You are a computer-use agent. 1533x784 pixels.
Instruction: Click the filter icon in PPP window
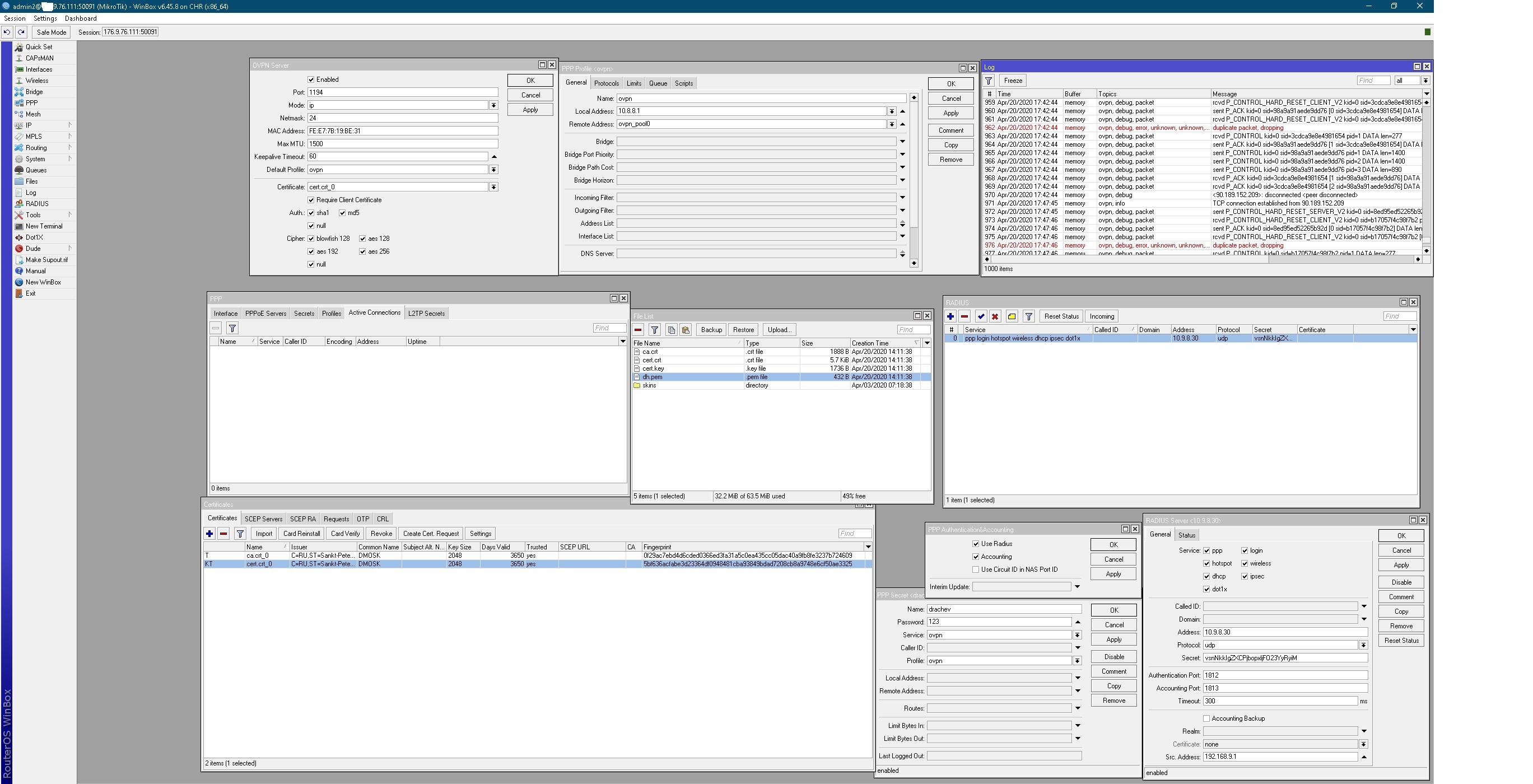[x=232, y=328]
